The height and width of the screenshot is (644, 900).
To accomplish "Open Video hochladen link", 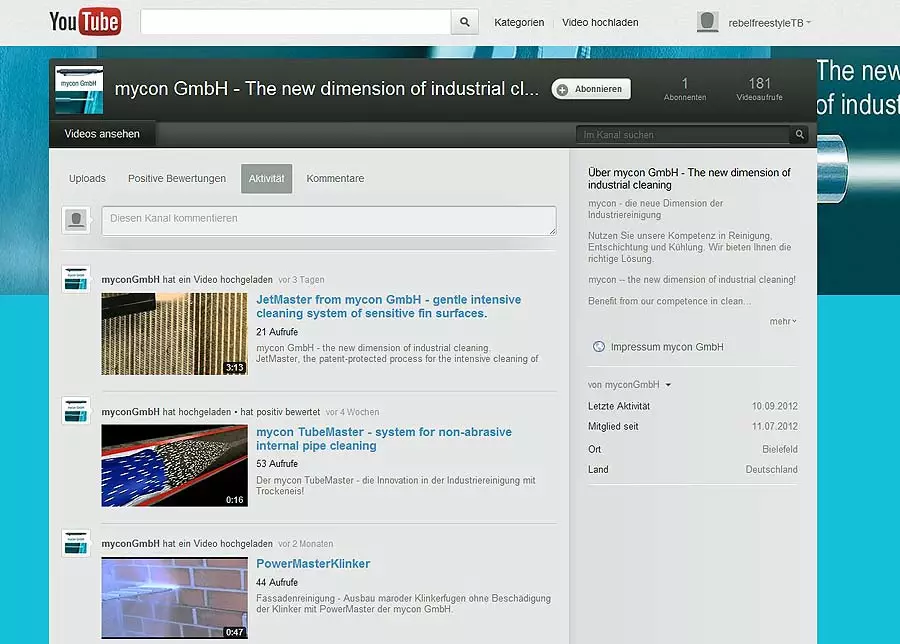I will pyautogui.click(x=600, y=22).
